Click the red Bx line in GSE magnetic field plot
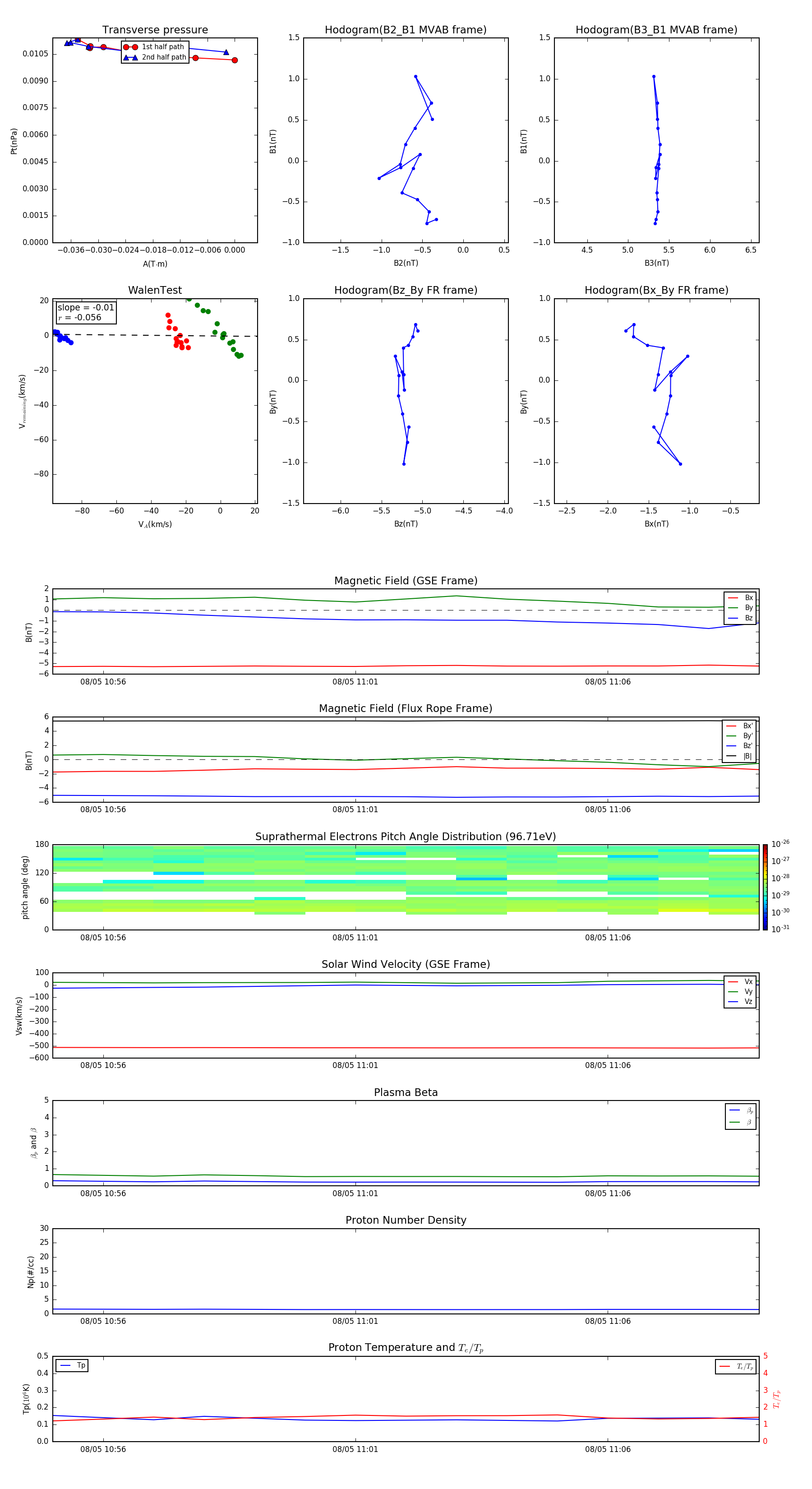 point(406,666)
